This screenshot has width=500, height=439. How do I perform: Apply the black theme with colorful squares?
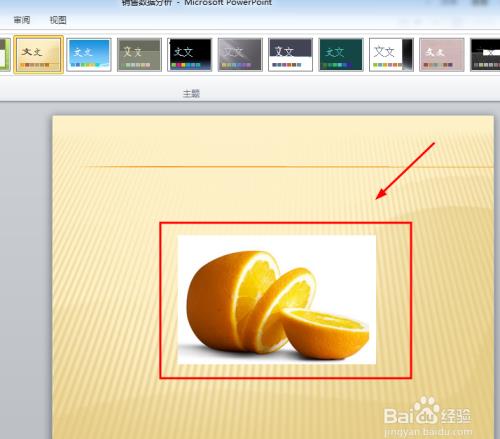[x=190, y=55]
